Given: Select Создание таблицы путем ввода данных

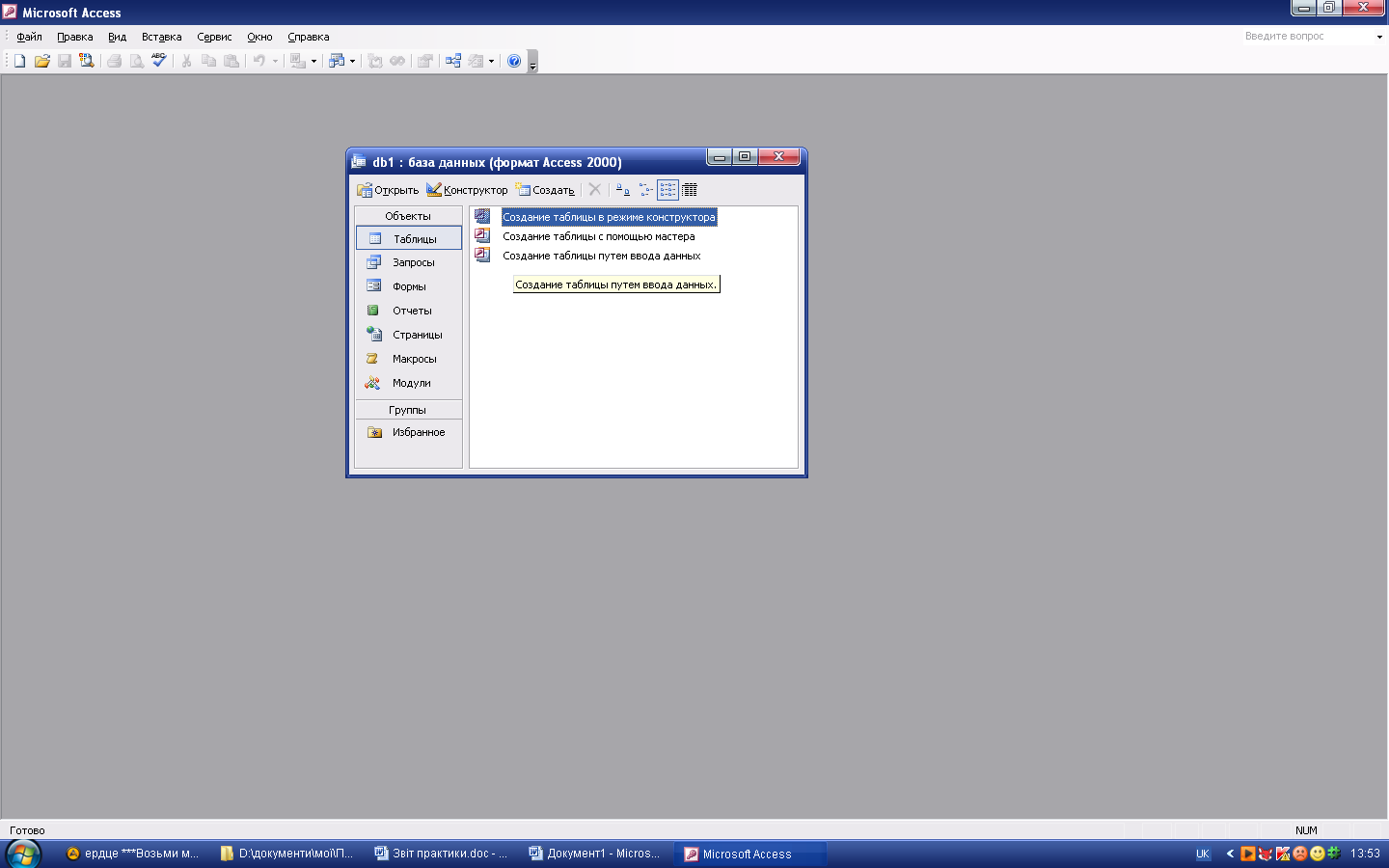Looking at the screenshot, I should 601,256.
